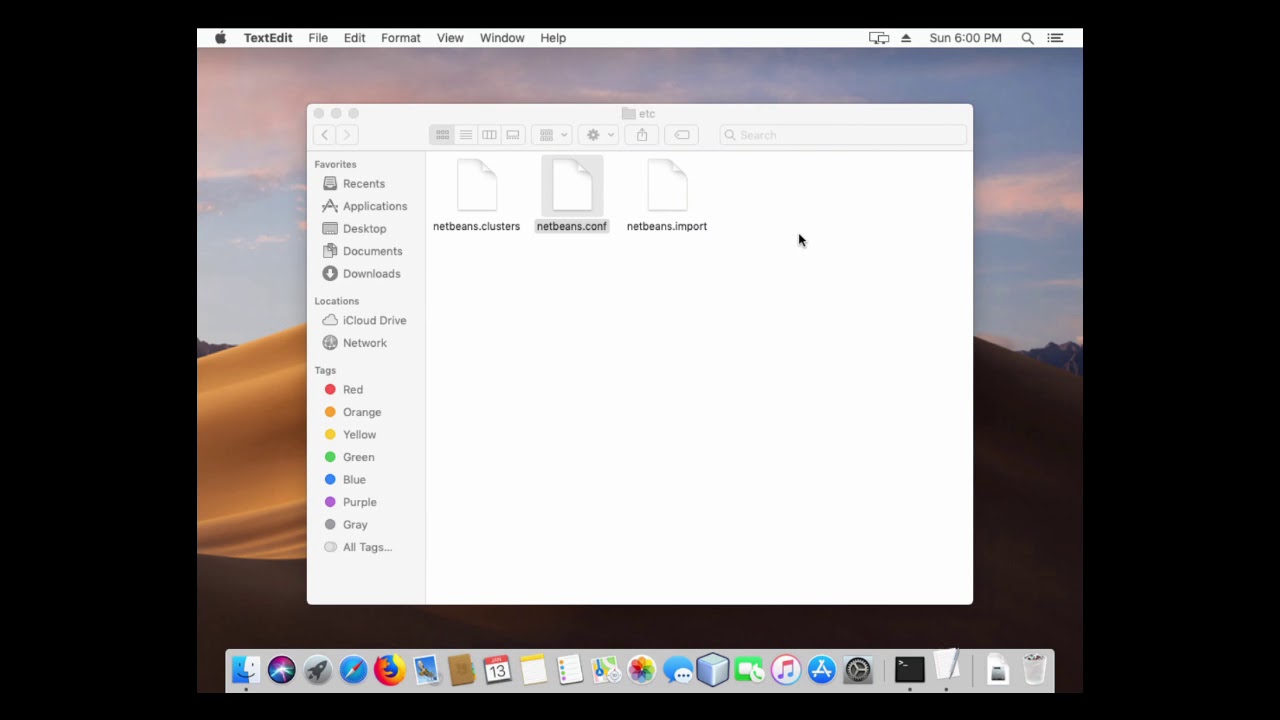This screenshot has width=1280, height=720.
Task: Open Terminal from the Dock
Action: [x=910, y=670]
